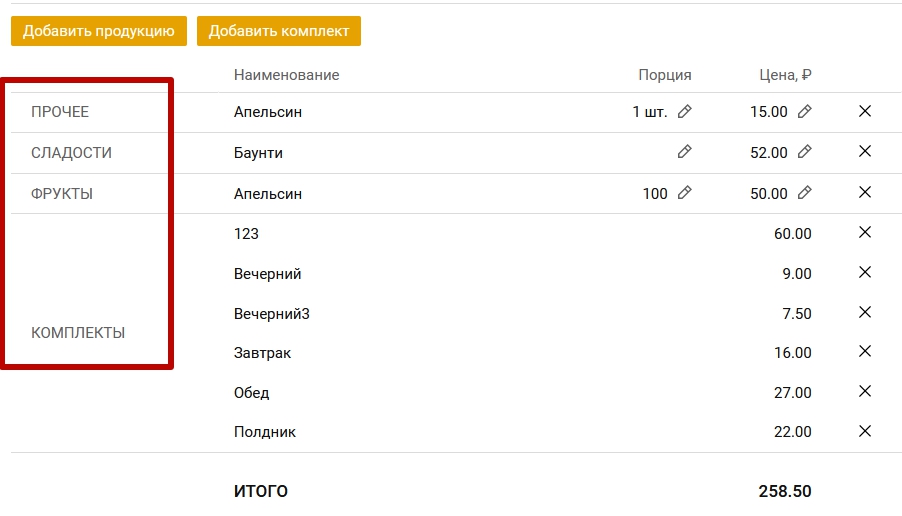Remove Вечерний set with X icon
Viewport: 902px width, 516px height.
865,272
